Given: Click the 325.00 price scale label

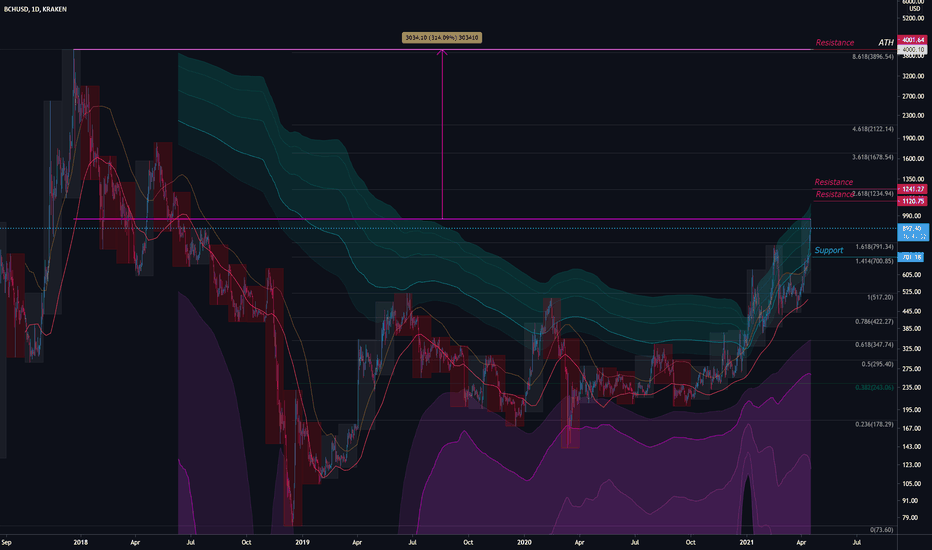Looking at the screenshot, I should click(x=912, y=348).
